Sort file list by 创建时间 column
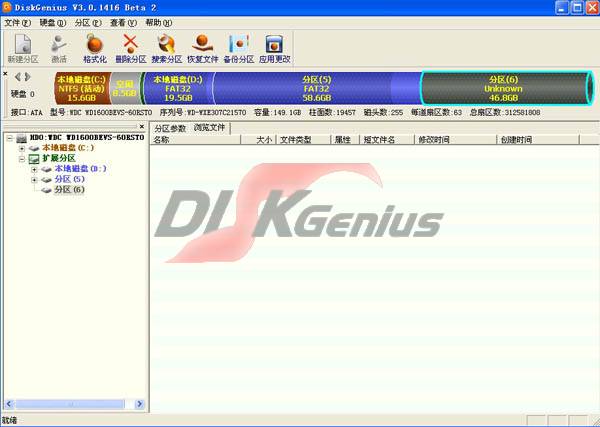The width and height of the screenshot is (600, 427). (x=538, y=140)
